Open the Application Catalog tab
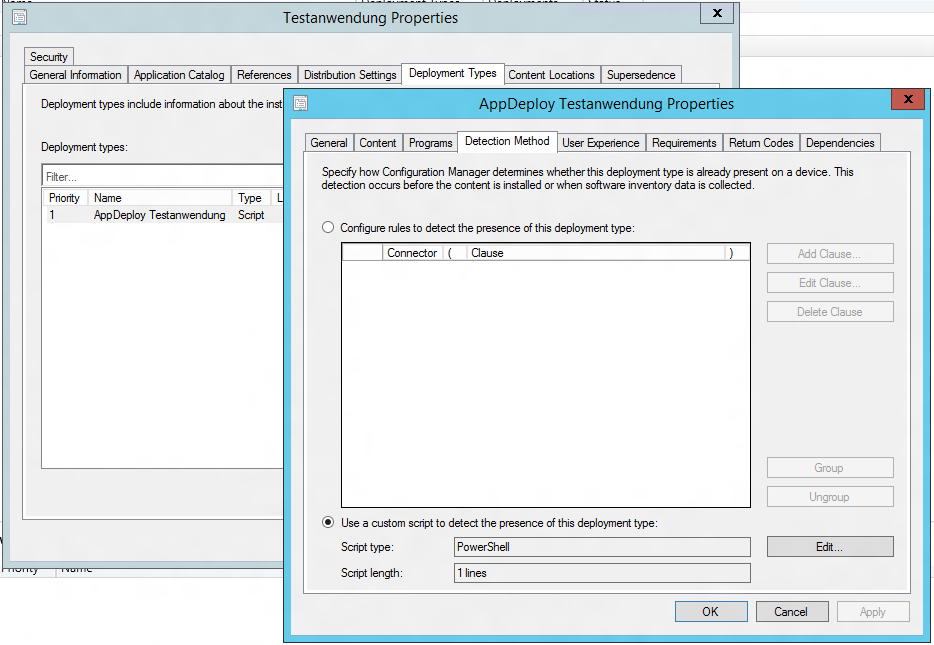The image size is (934, 645). click(x=179, y=75)
